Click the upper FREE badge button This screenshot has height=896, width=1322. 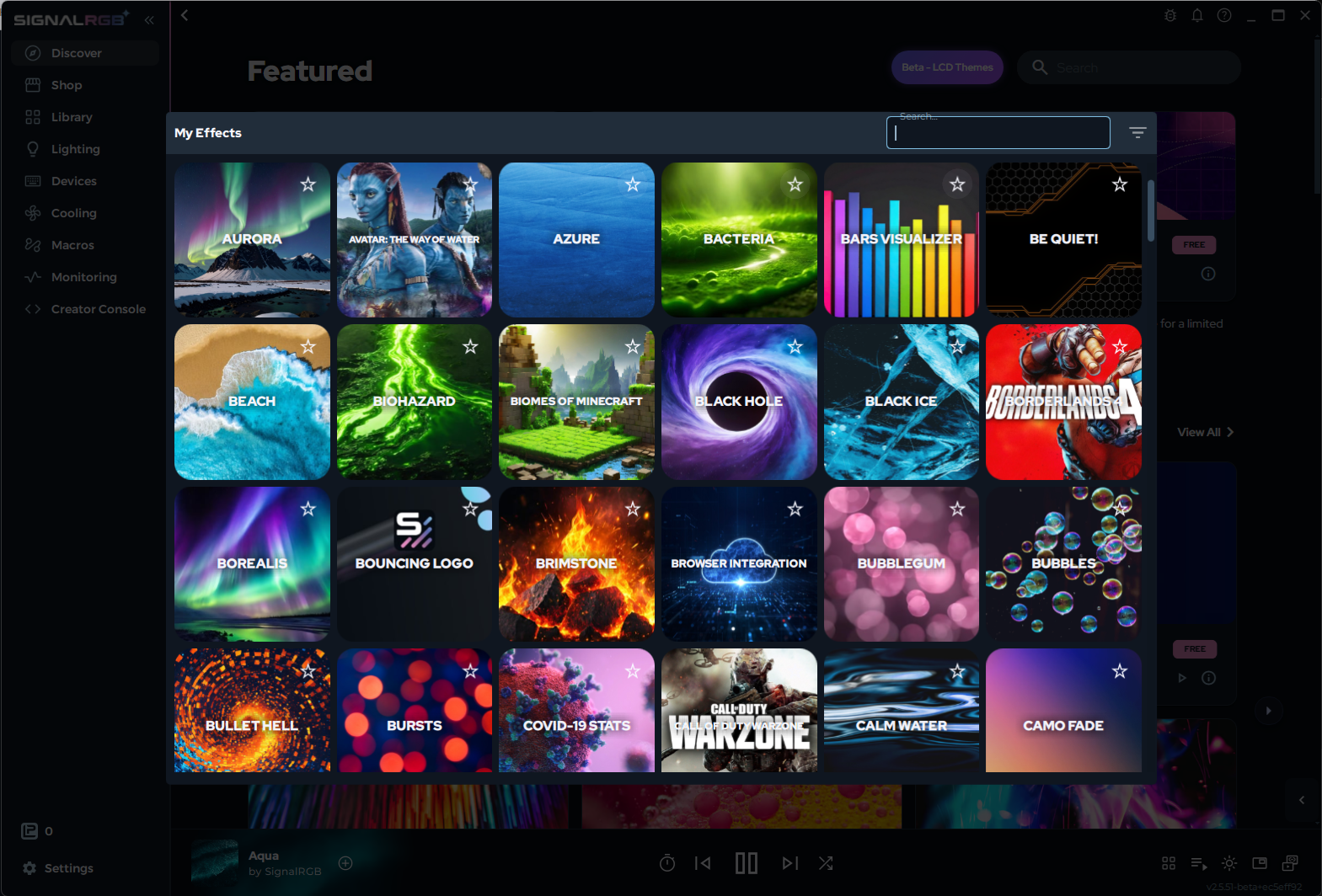[1194, 245]
